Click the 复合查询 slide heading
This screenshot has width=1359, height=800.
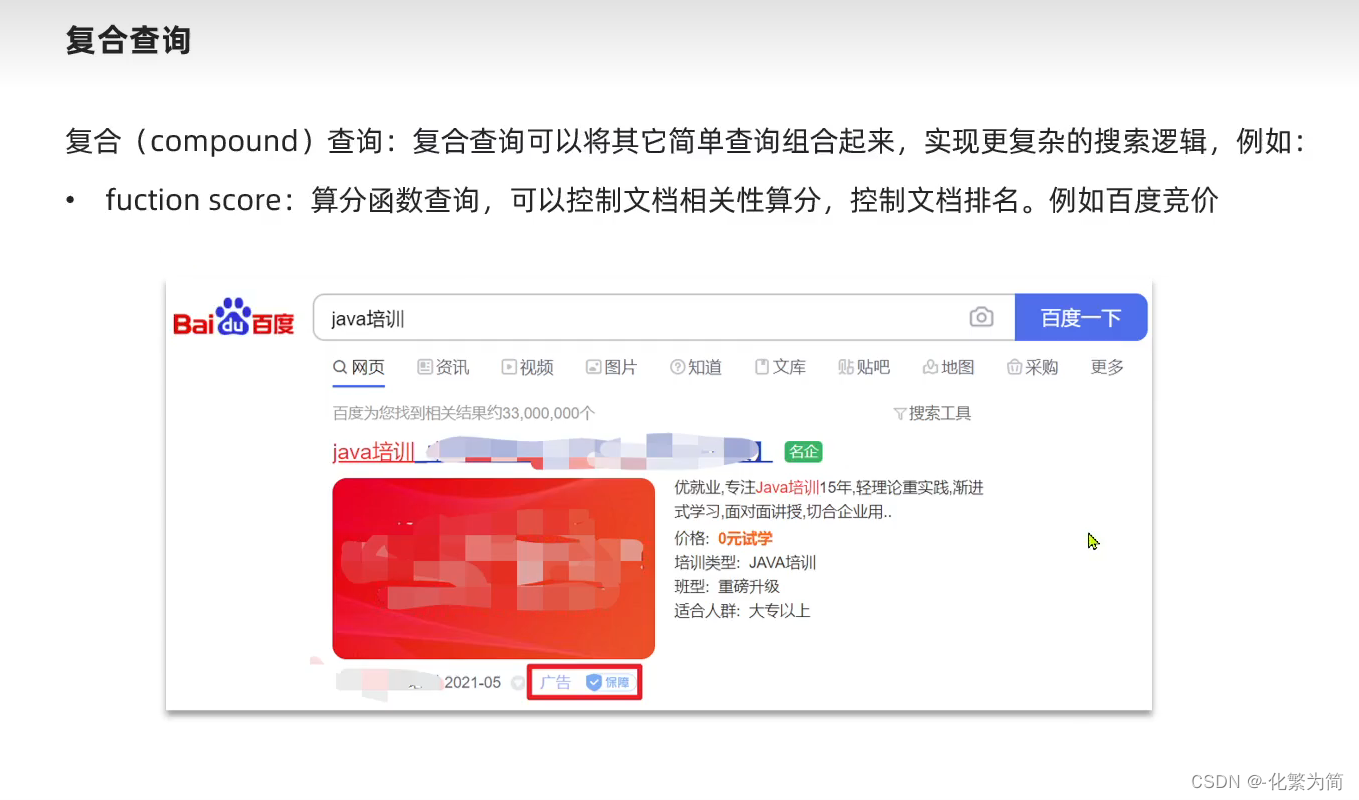(128, 41)
